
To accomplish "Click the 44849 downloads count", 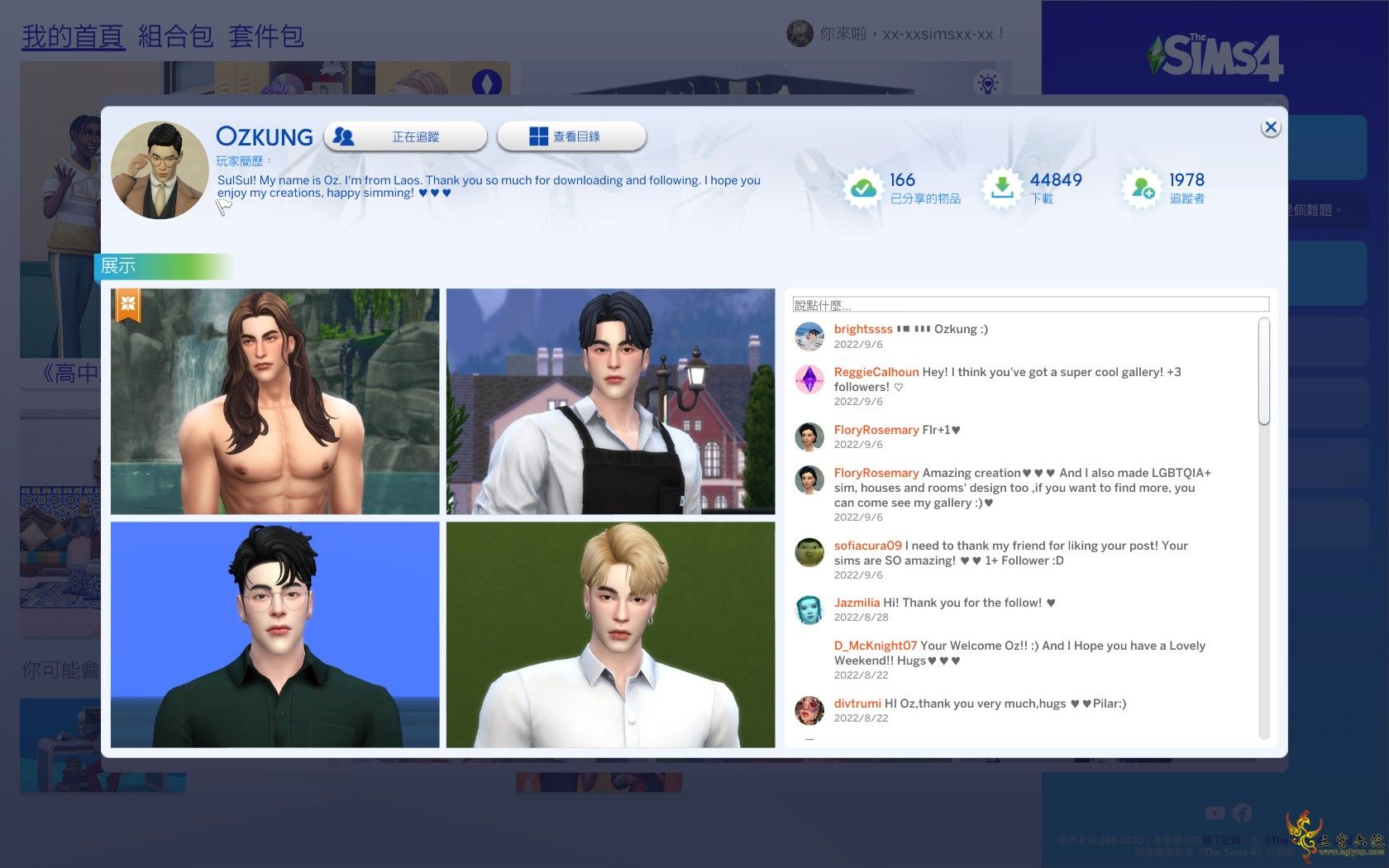I will (x=1056, y=179).
